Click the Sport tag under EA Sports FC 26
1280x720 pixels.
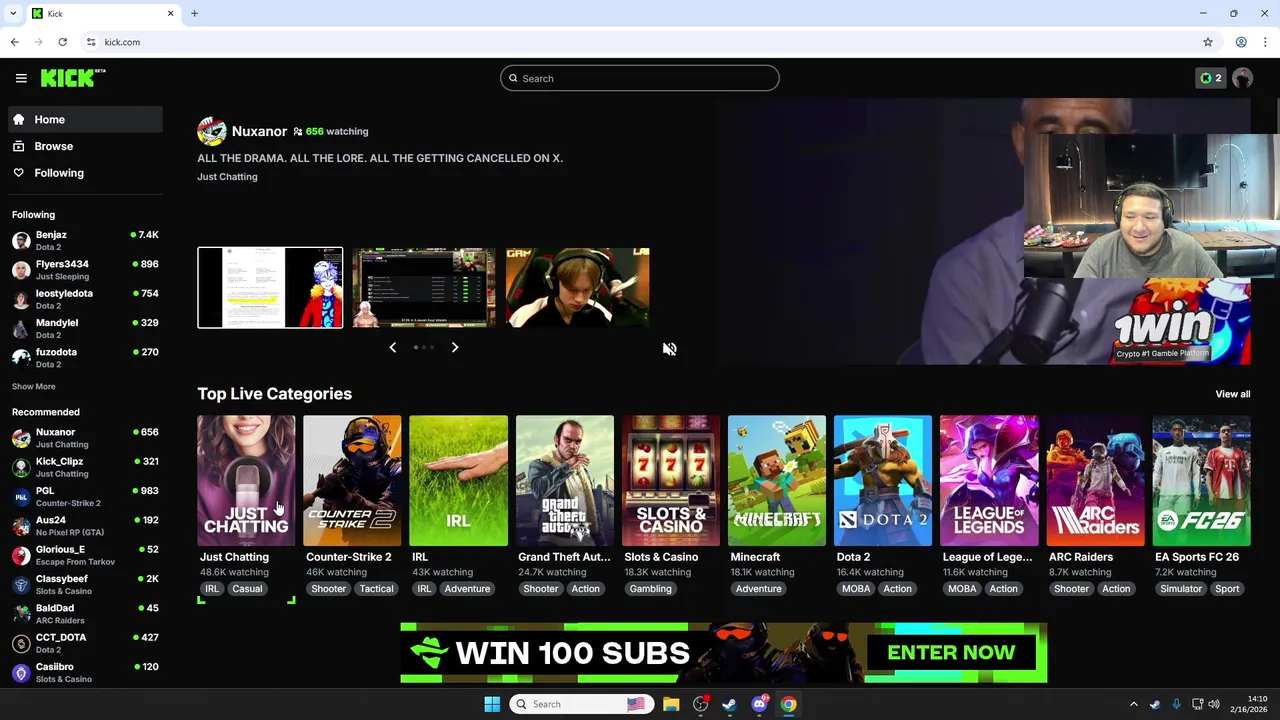pos(1227,589)
